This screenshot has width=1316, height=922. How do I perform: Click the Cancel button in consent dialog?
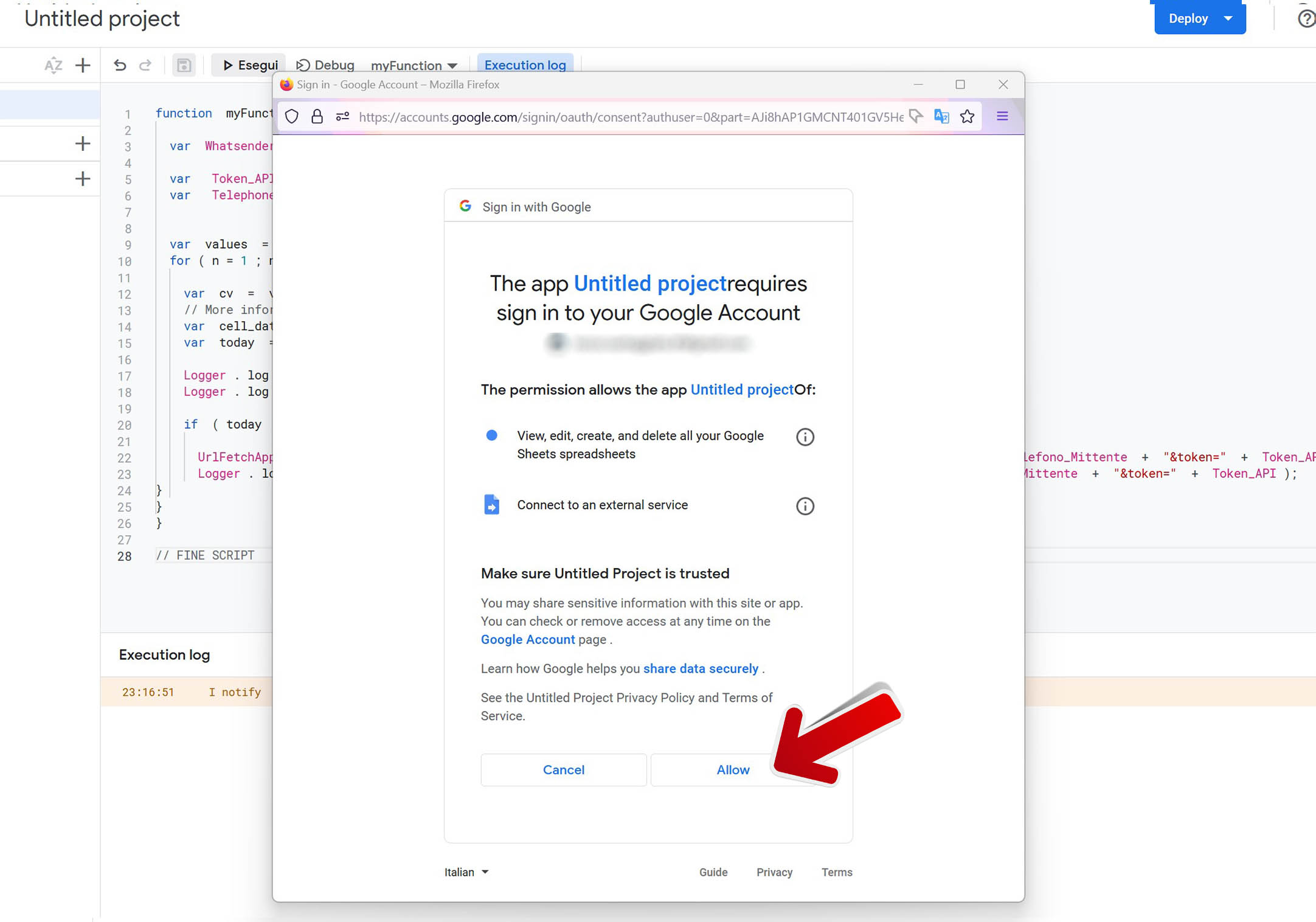point(563,769)
